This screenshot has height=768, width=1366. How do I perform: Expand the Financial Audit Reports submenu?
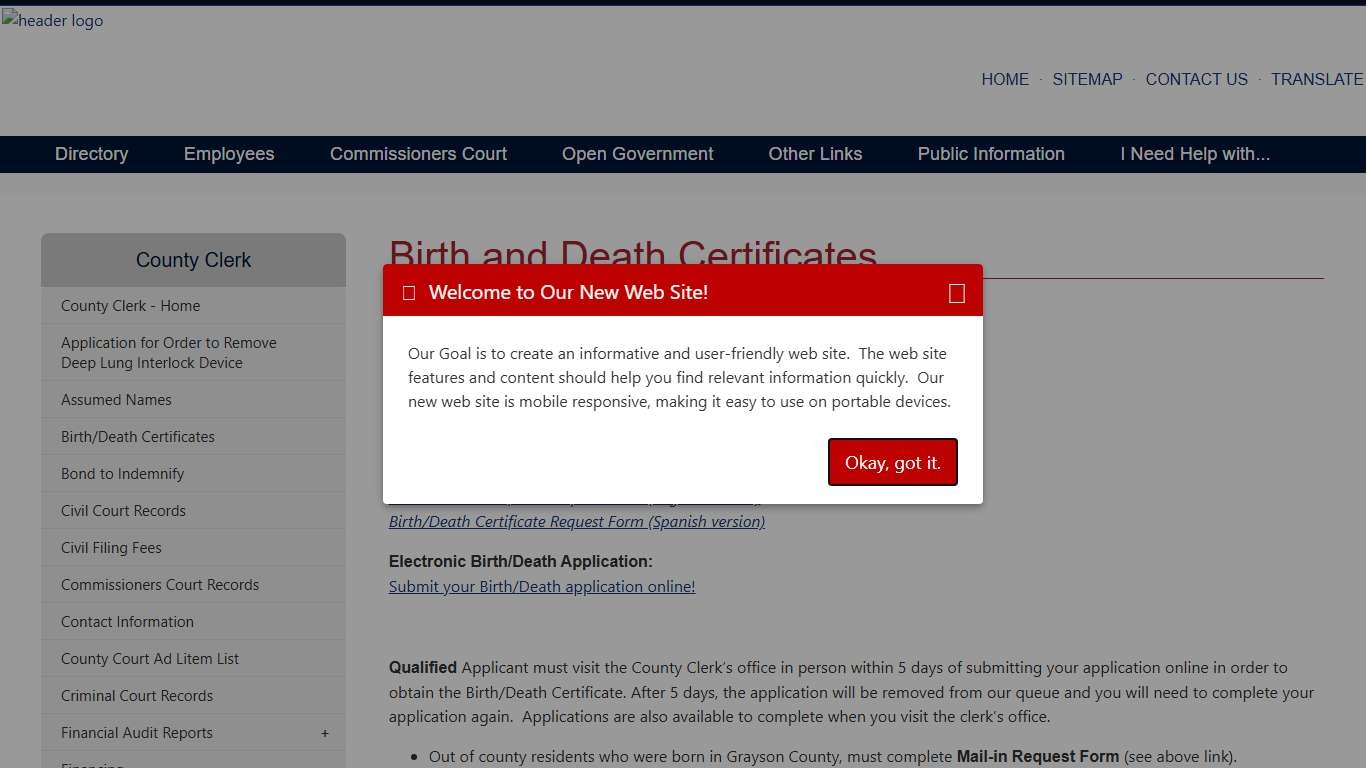tap(324, 733)
